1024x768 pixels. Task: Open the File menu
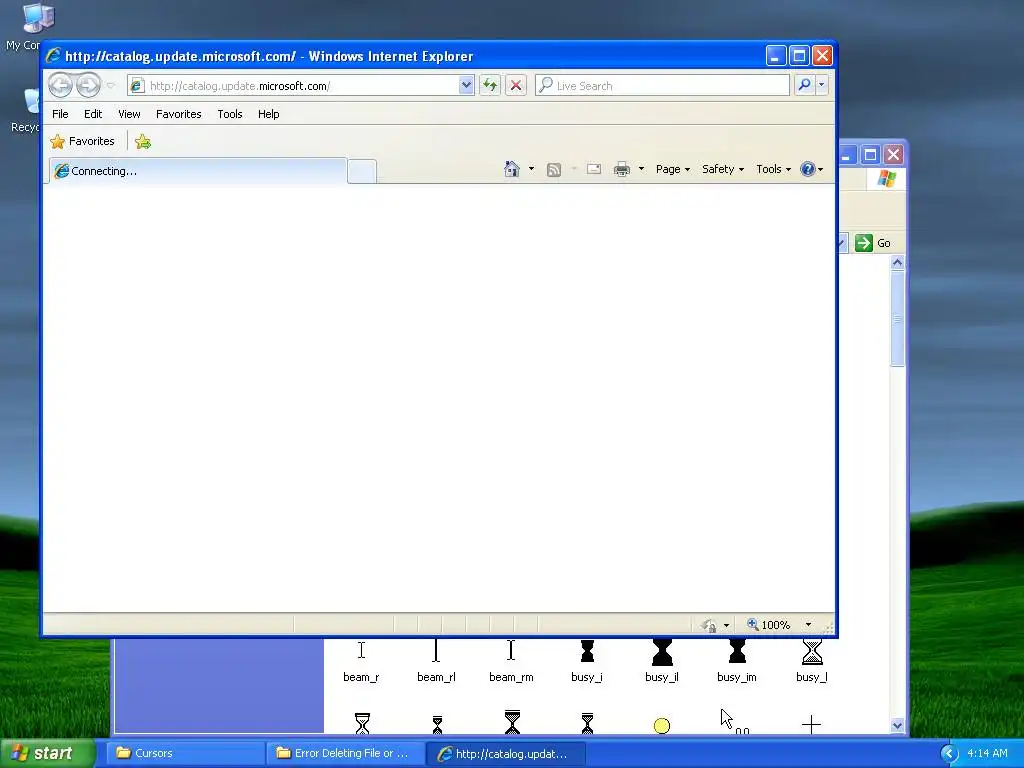coord(60,114)
